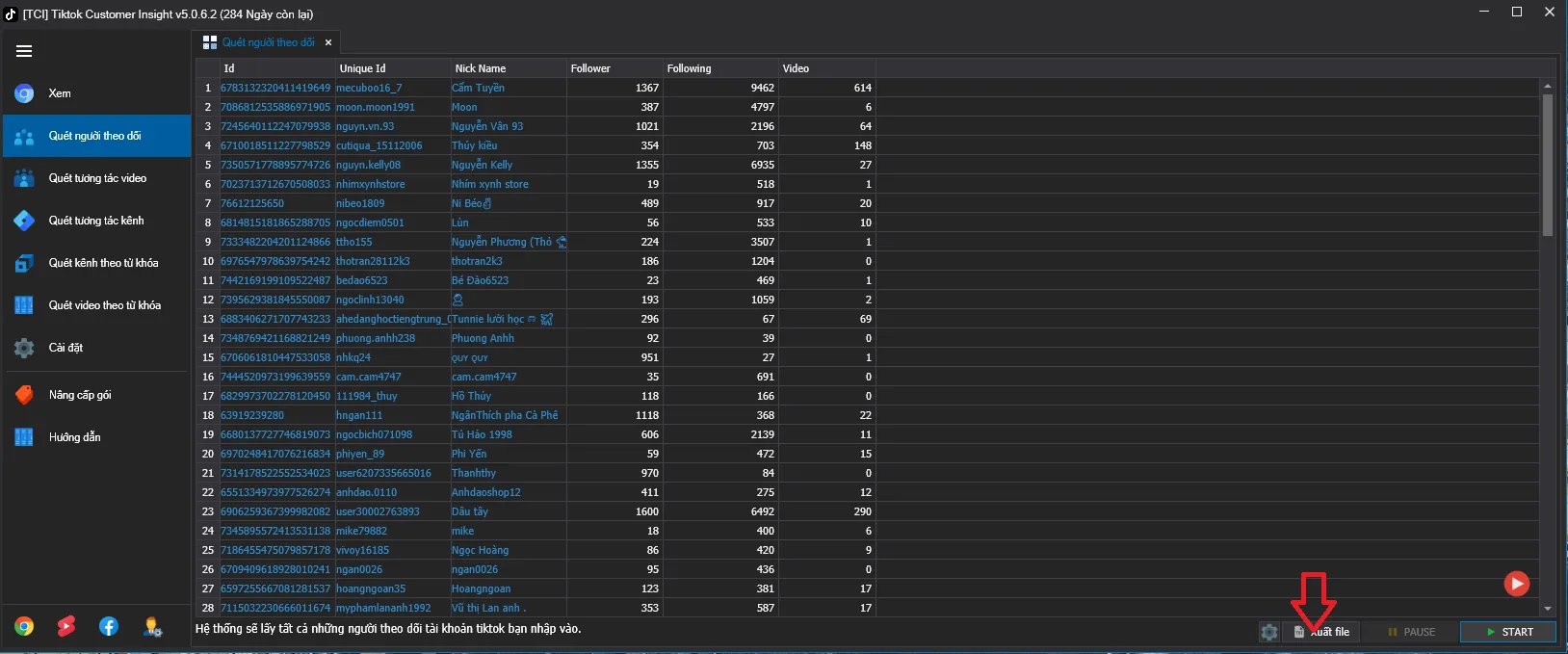
Task: Click the TikTok app icon in title bar
Action: point(11,13)
